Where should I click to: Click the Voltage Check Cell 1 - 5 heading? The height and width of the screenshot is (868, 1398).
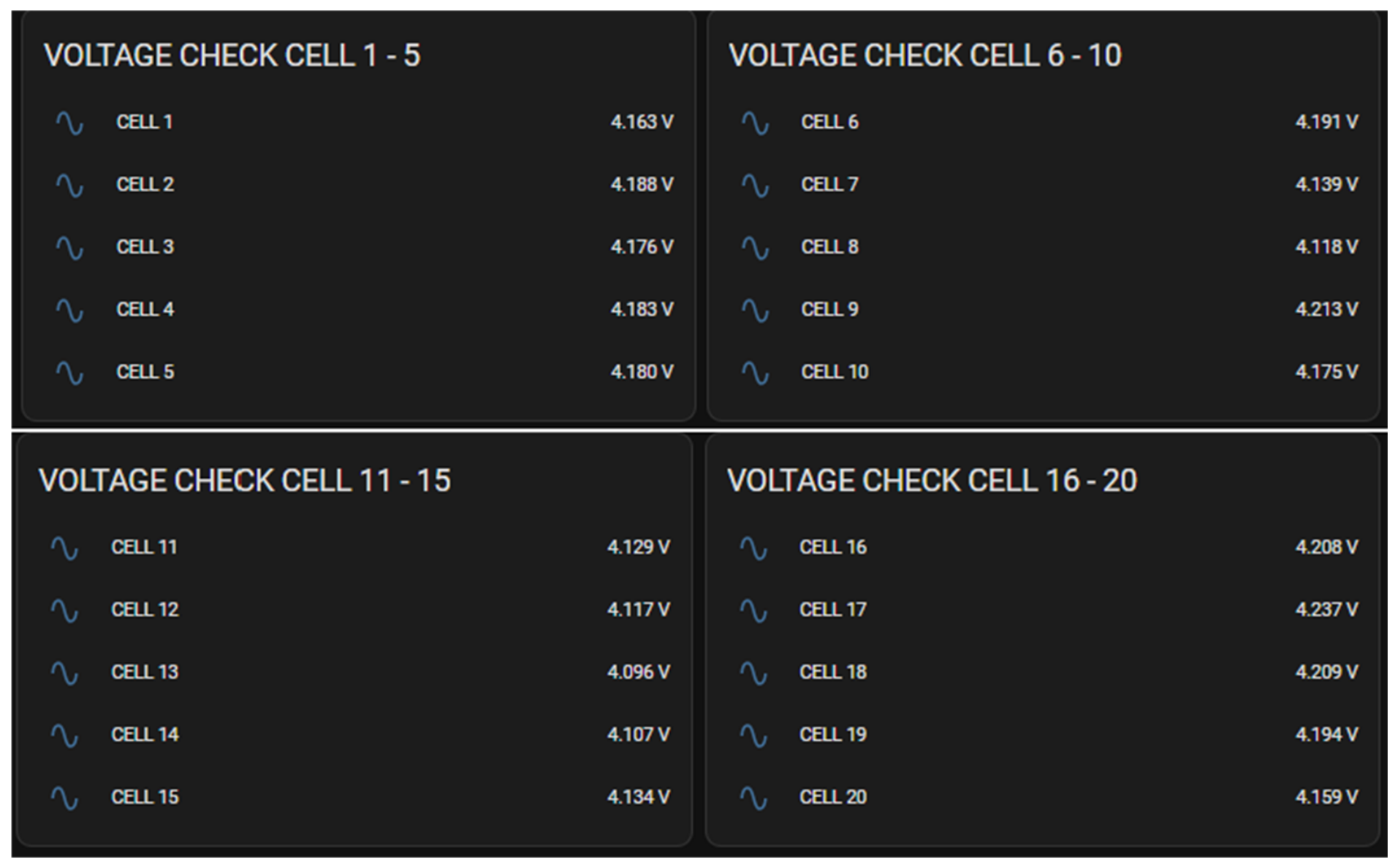coord(232,56)
